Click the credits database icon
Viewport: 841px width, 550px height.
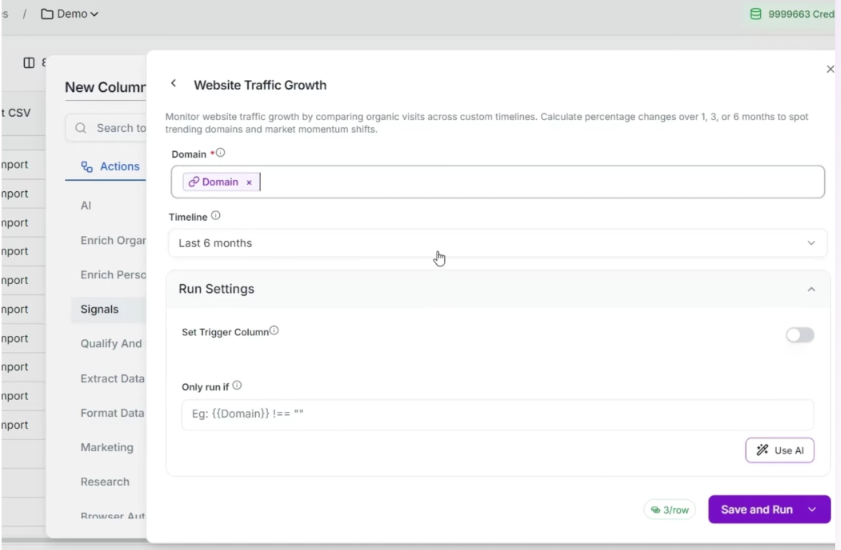tap(756, 14)
